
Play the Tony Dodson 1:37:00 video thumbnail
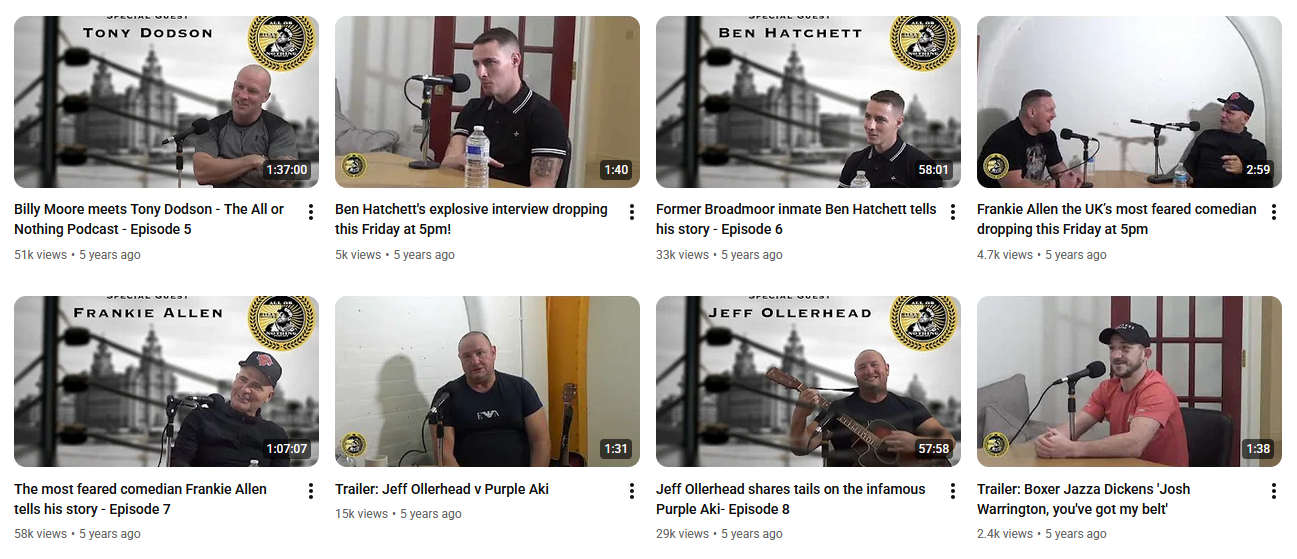click(x=166, y=102)
